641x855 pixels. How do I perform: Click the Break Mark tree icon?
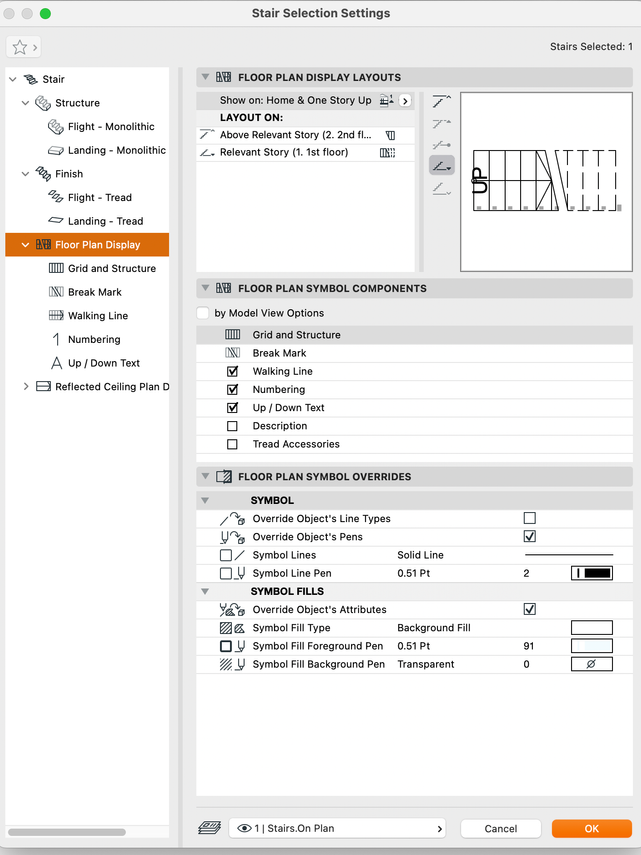pos(56,292)
